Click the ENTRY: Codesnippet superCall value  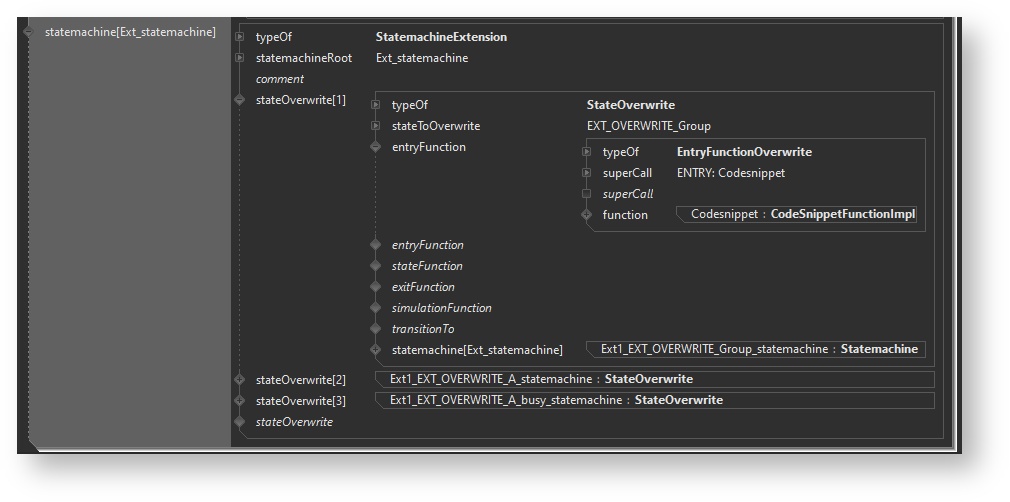[730, 173]
